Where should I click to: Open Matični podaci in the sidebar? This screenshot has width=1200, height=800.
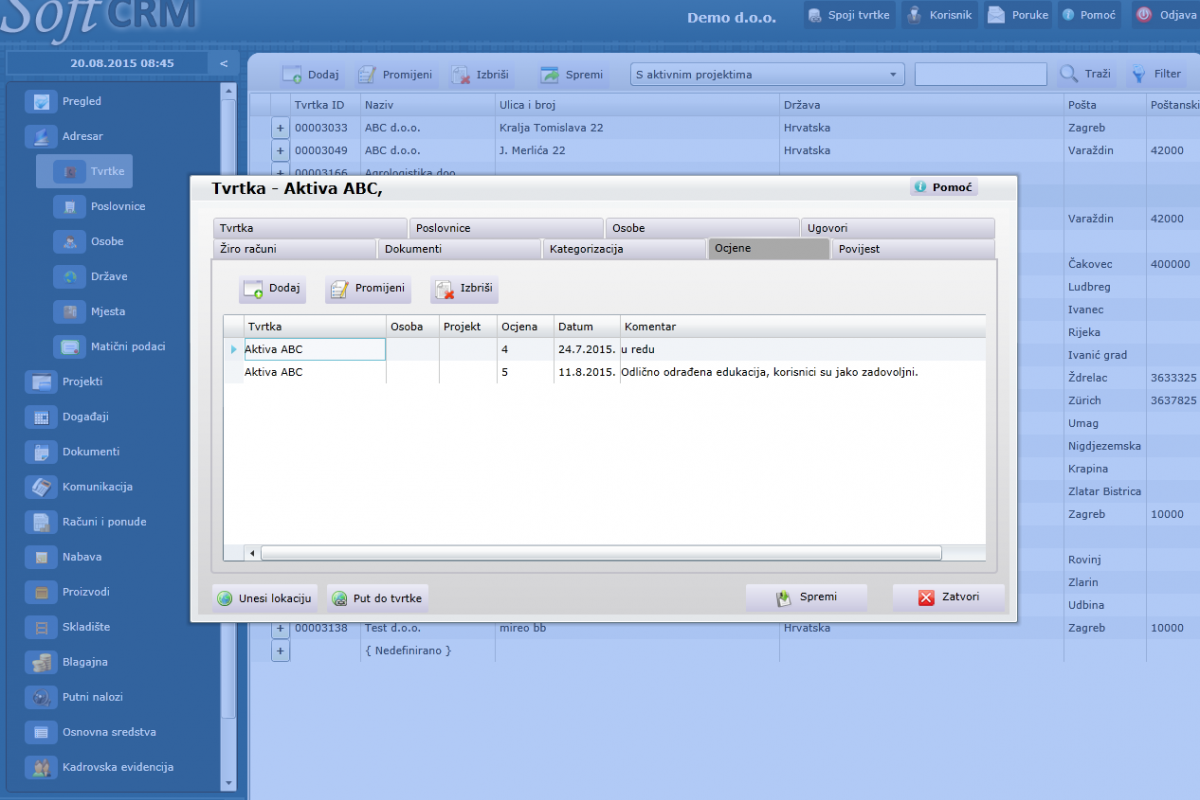(110, 346)
